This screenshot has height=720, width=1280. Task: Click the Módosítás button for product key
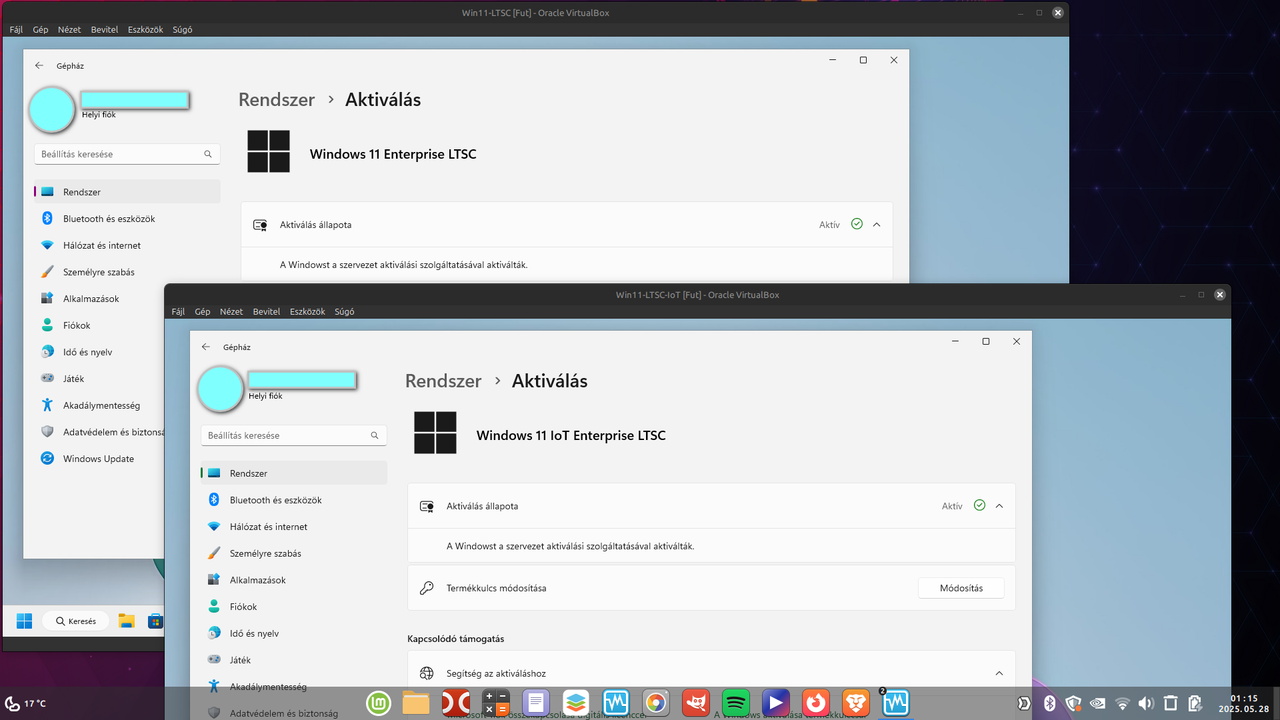pos(960,588)
